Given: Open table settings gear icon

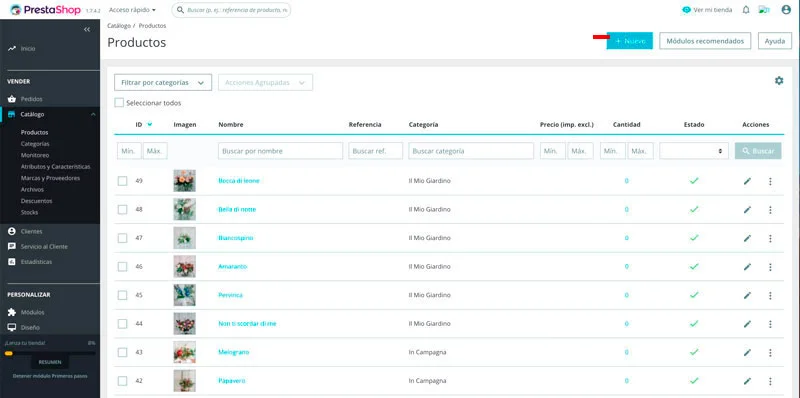Looking at the screenshot, I should coord(779,81).
